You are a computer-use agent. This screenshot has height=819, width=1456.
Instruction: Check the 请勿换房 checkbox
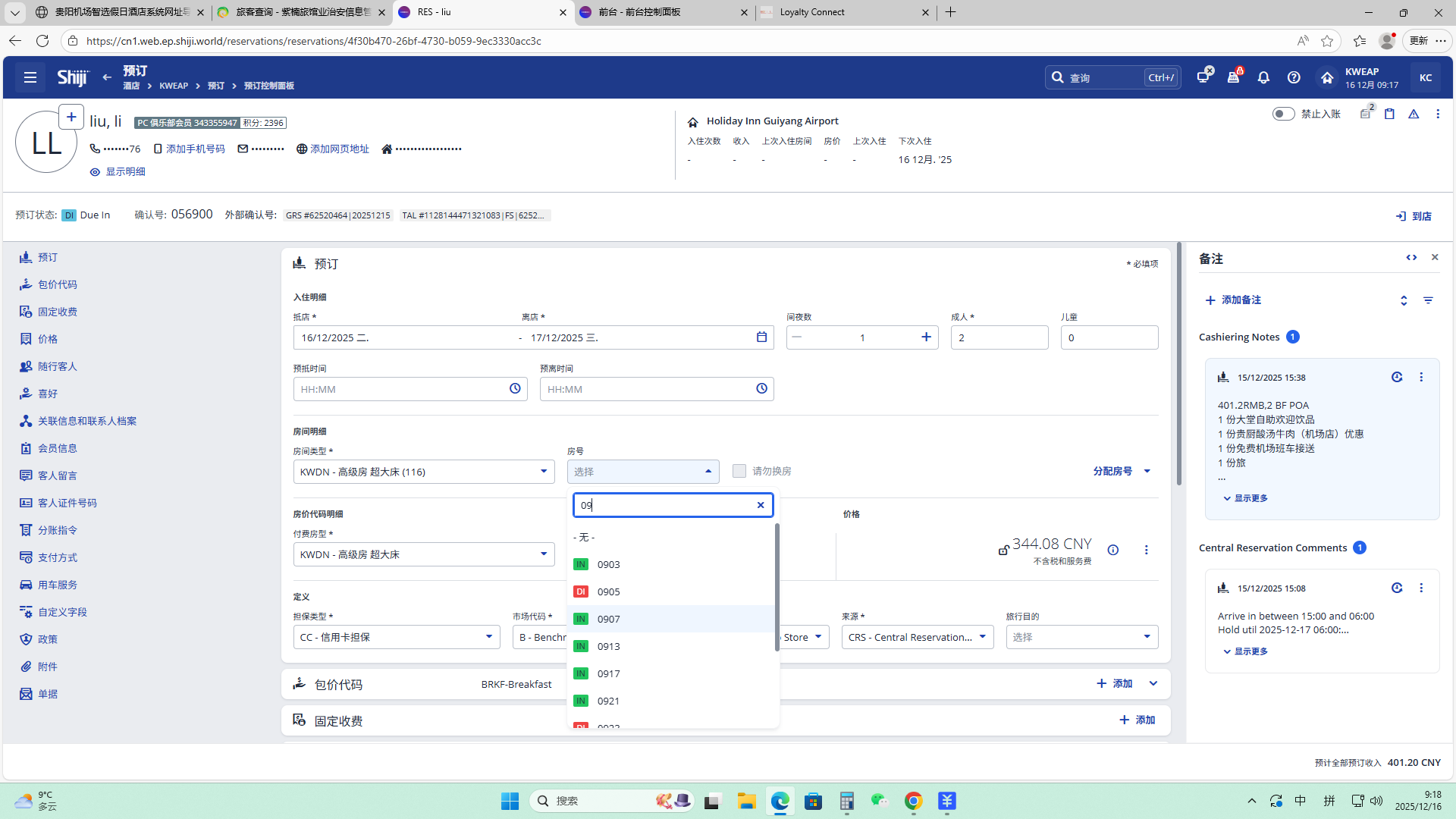click(739, 471)
